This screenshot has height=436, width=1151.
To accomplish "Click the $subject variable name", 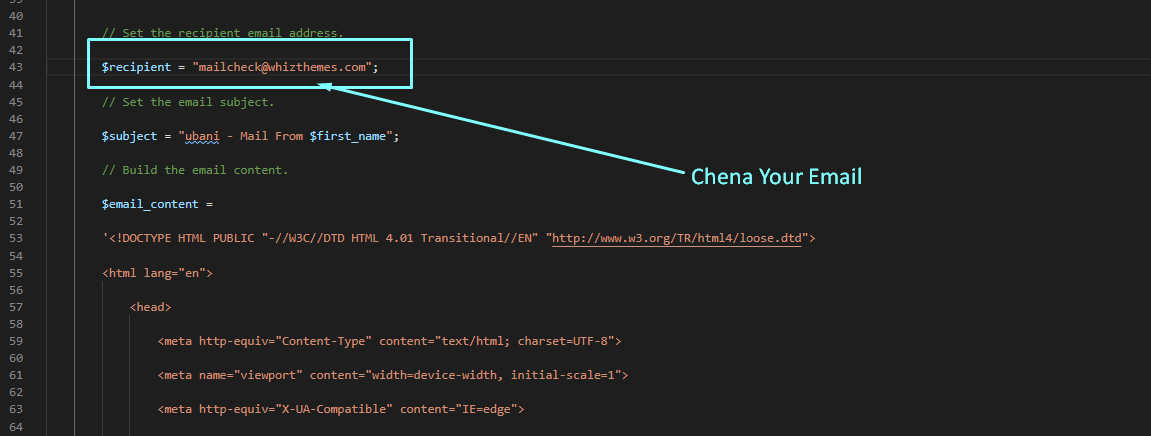I will pyautogui.click(x=129, y=136).
